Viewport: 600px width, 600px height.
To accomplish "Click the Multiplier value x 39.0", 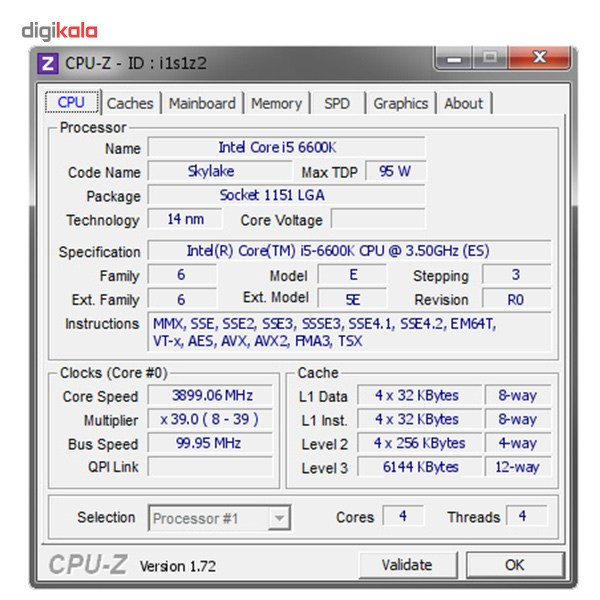I will click(210, 419).
